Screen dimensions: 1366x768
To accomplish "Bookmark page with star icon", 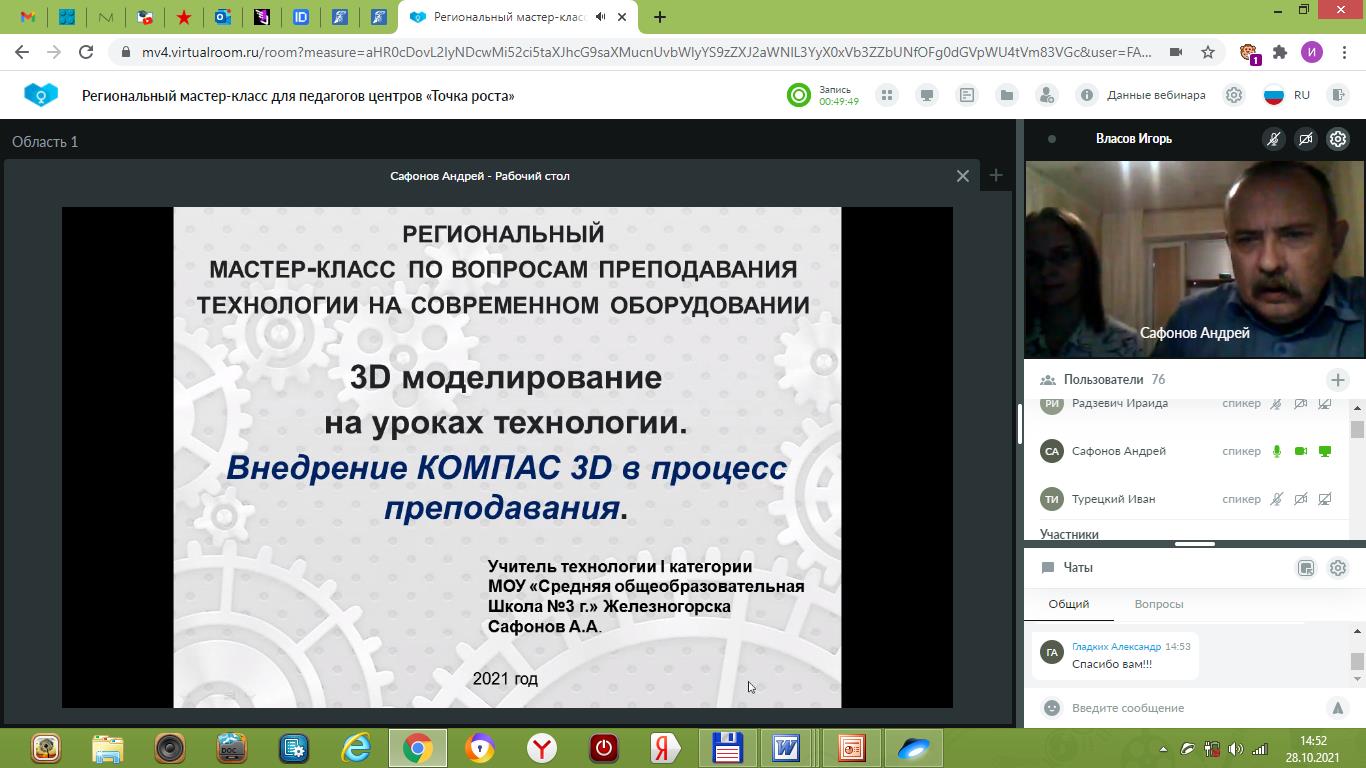I will click(x=1208, y=52).
